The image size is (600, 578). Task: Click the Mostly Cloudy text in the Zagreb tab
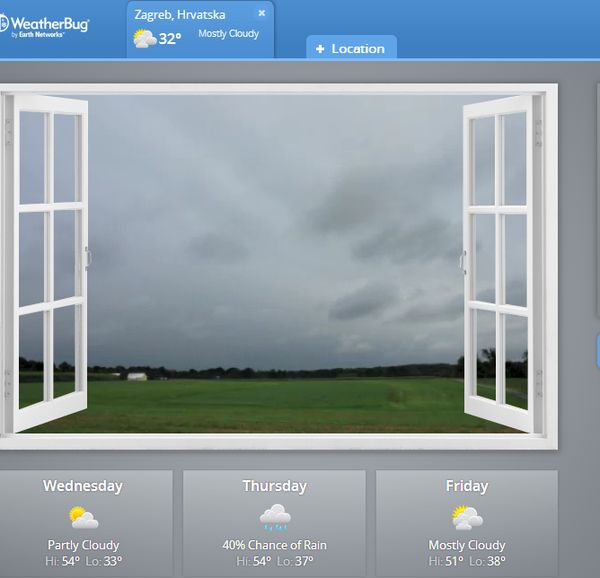click(228, 34)
